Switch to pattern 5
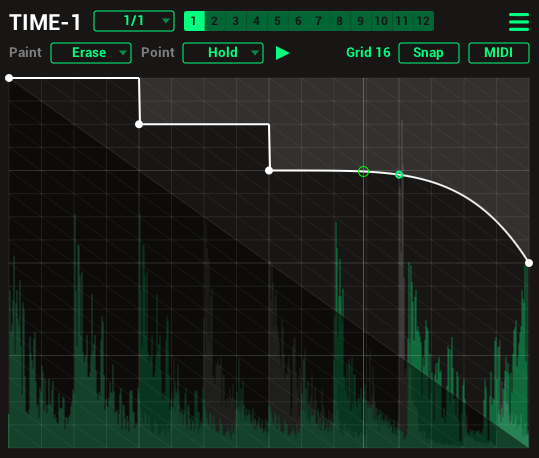Screen dimensions: 539x458 coord(277,21)
